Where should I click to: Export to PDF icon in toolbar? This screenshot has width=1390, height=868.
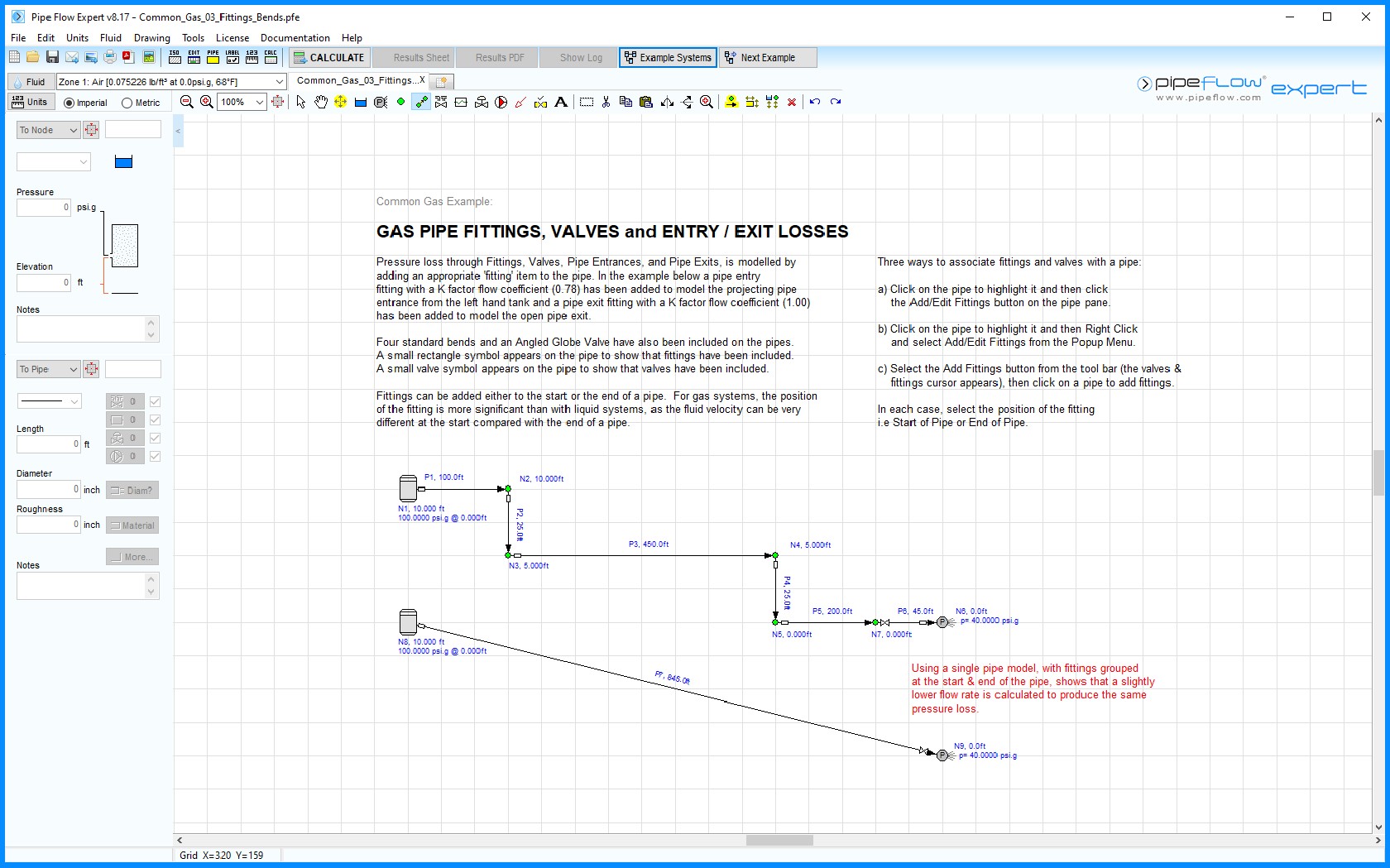[x=129, y=57]
